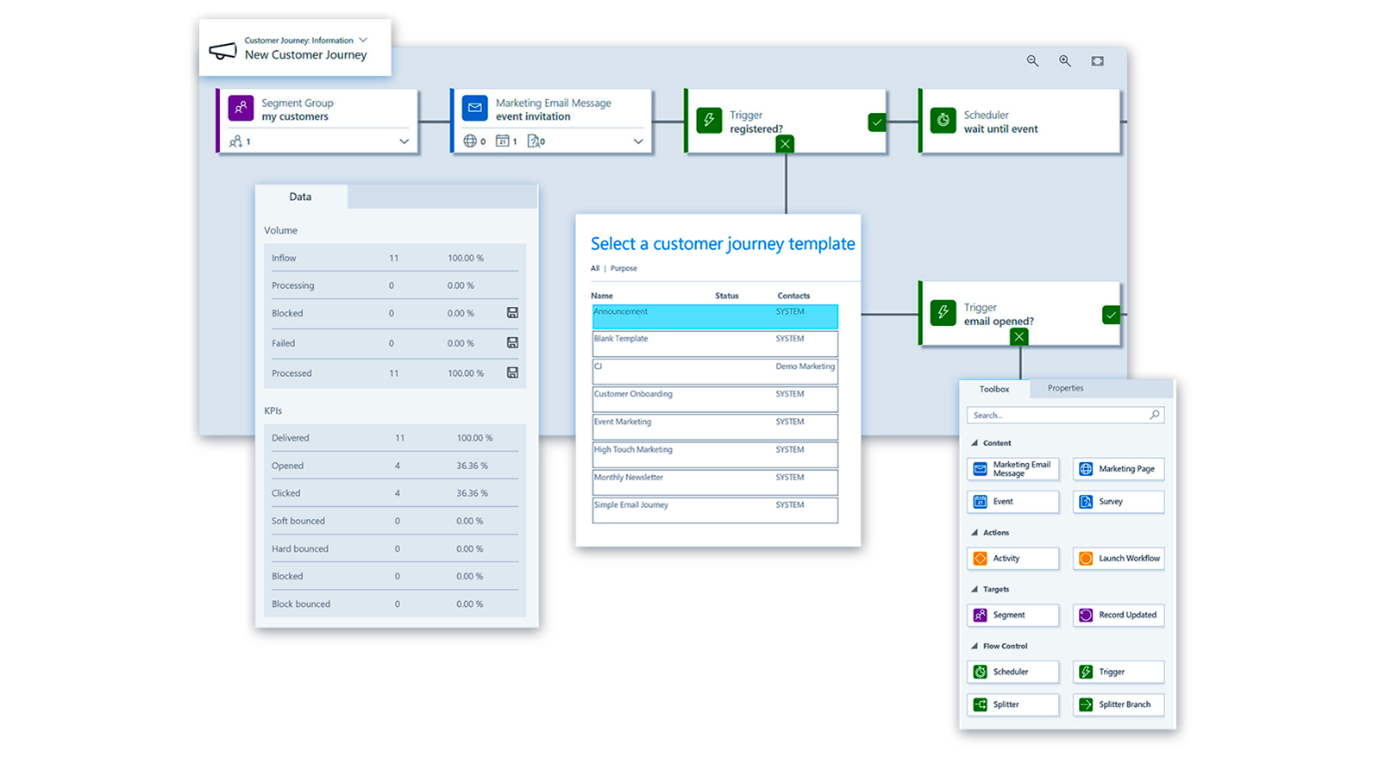Click the green checkmark on registered? trigger

(877, 122)
